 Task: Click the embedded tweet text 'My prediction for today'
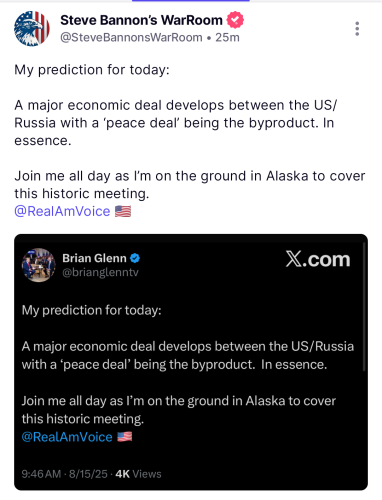(x=92, y=310)
